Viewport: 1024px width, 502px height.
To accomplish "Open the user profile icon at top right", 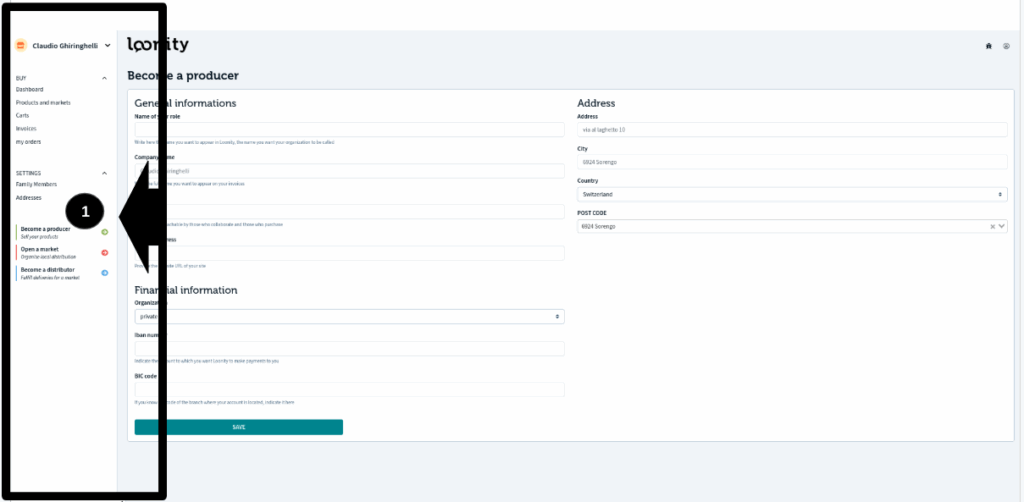I will pyautogui.click(x=1006, y=46).
